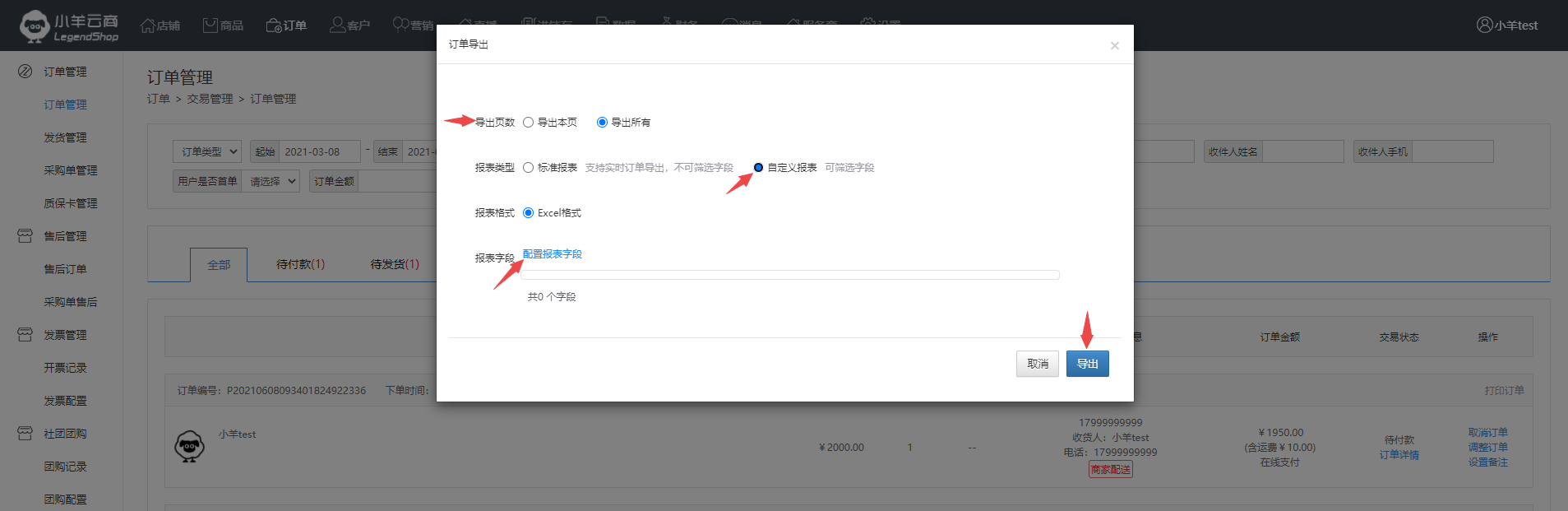Close the 订单导出 dialog with X
Image resolution: width=1568 pixels, height=511 pixels.
tap(1114, 46)
